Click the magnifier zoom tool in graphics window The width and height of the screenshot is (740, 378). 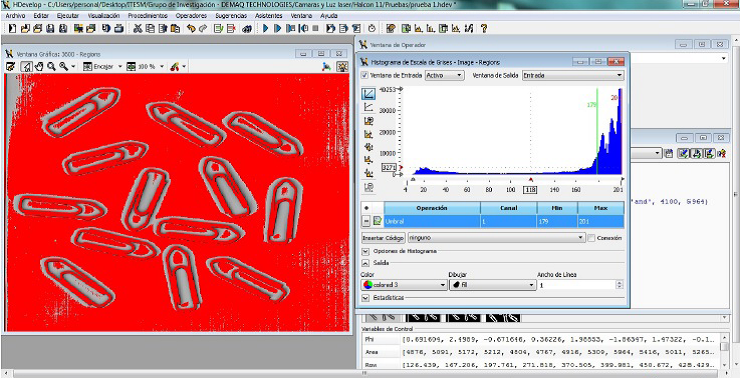pyautogui.click(x=51, y=67)
